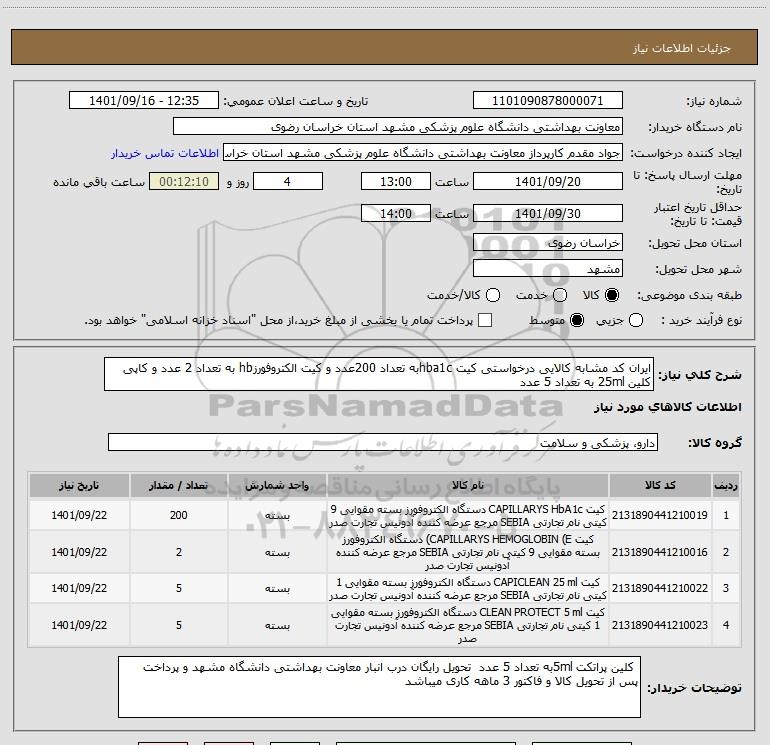This screenshot has height=745, width=770.
Task: Click the نام کالا column header
Action: point(468,485)
